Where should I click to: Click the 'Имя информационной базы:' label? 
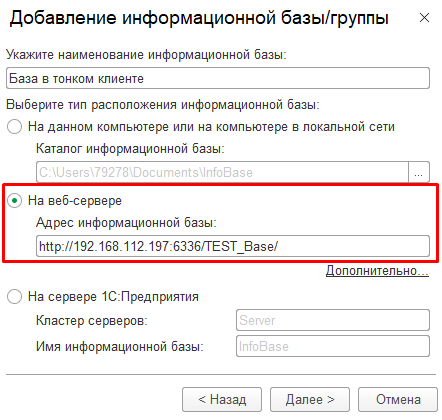120,347
